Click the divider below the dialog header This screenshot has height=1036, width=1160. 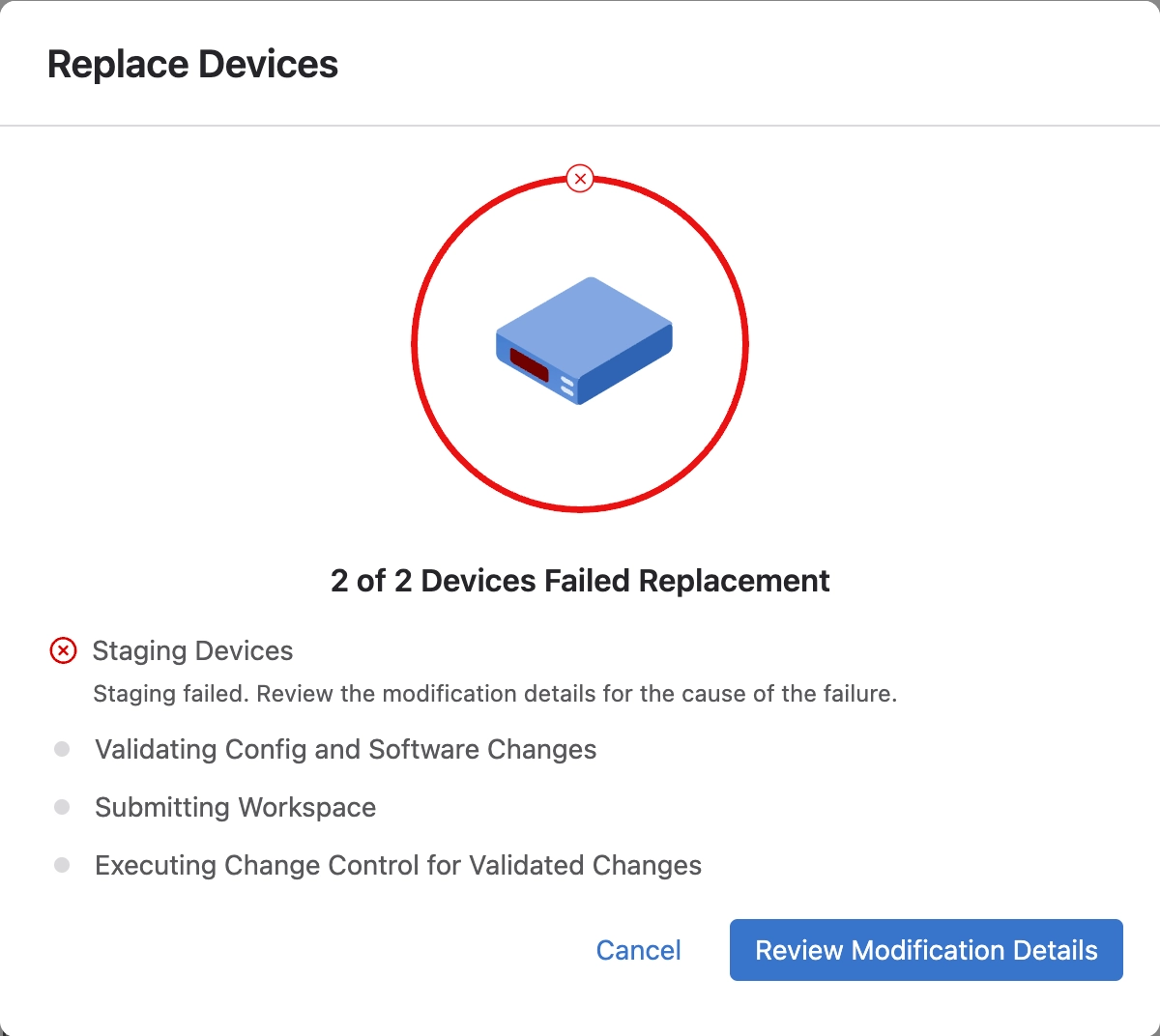[580, 126]
